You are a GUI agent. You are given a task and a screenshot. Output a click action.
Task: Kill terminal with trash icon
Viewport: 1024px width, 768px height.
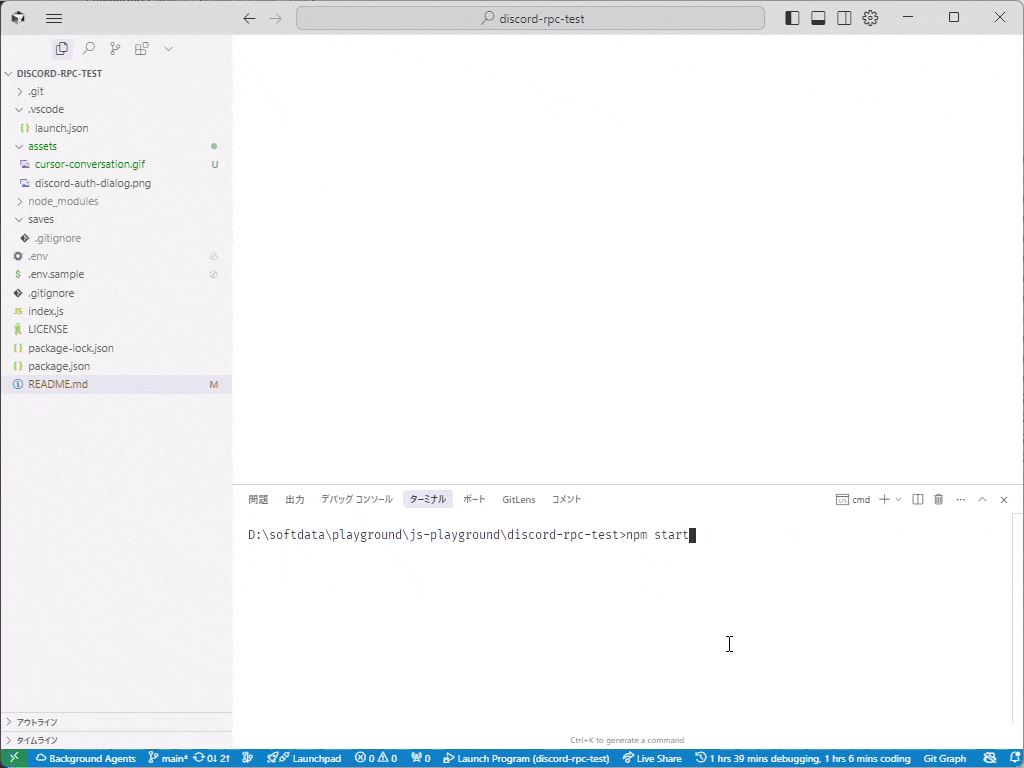938,500
